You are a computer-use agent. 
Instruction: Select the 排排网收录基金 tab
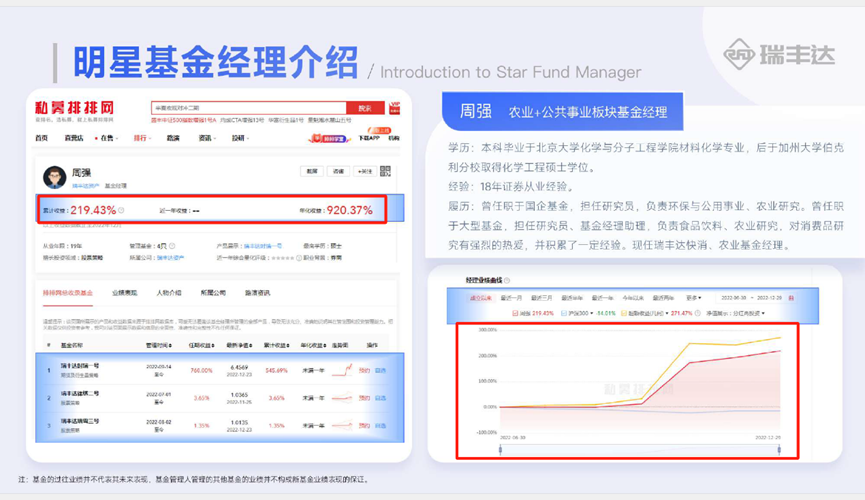pos(68,293)
